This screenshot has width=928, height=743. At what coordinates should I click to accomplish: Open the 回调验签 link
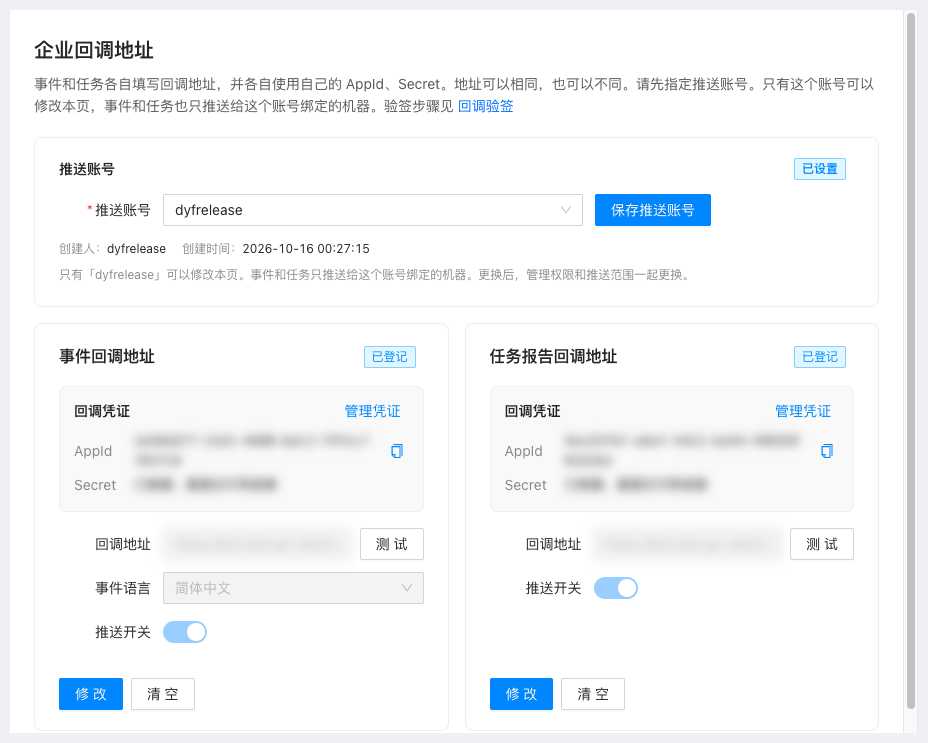tap(485, 107)
